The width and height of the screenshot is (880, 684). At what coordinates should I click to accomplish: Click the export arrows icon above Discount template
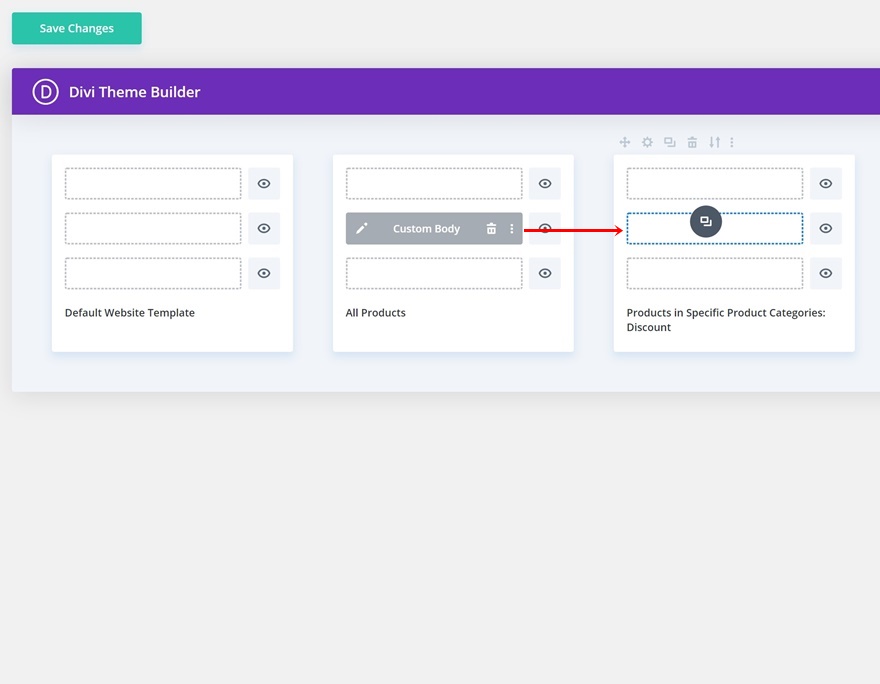714,142
